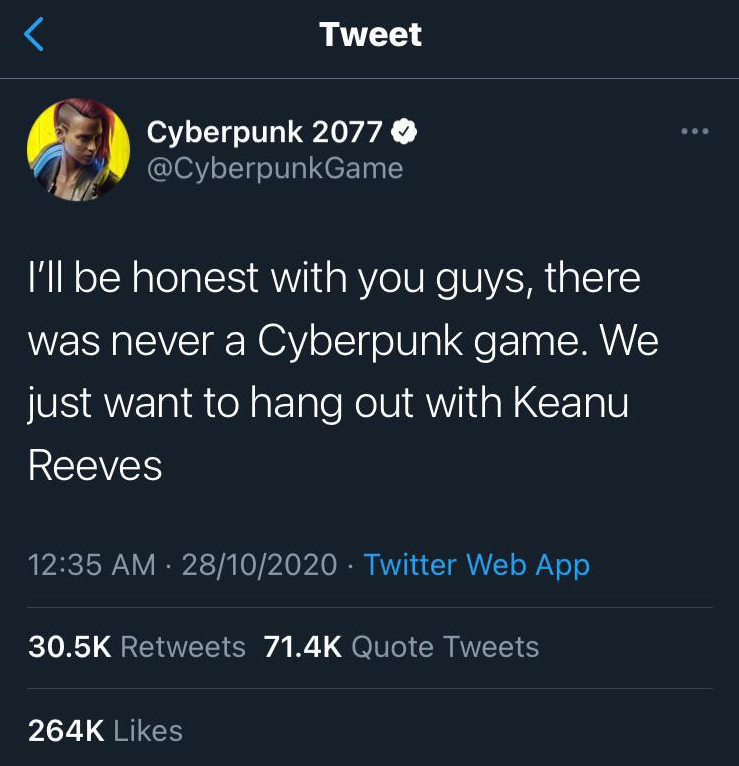Open the three-dot more options menu
Image resolution: width=739 pixels, height=766 pixels.
pyautogui.click(x=693, y=132)
